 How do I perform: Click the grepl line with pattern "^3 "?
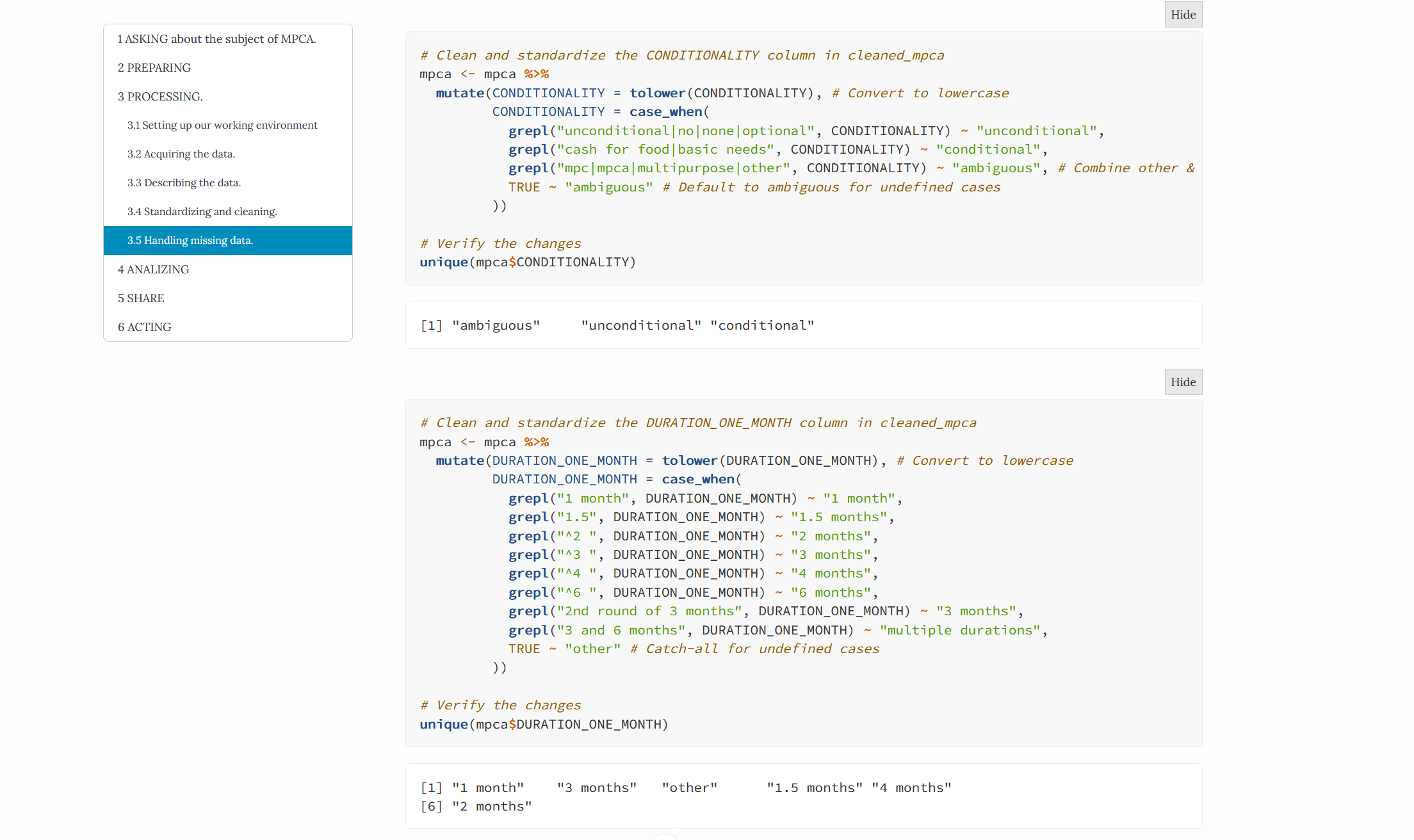(x=694, y=555)
